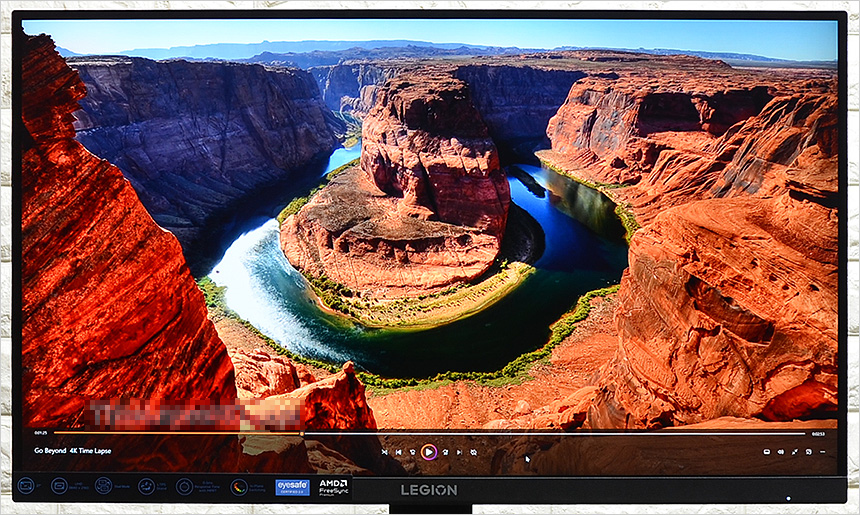The image size is (860, 515).
Task: Click the remaining time label on the right
Action: [x=818, y=433]
